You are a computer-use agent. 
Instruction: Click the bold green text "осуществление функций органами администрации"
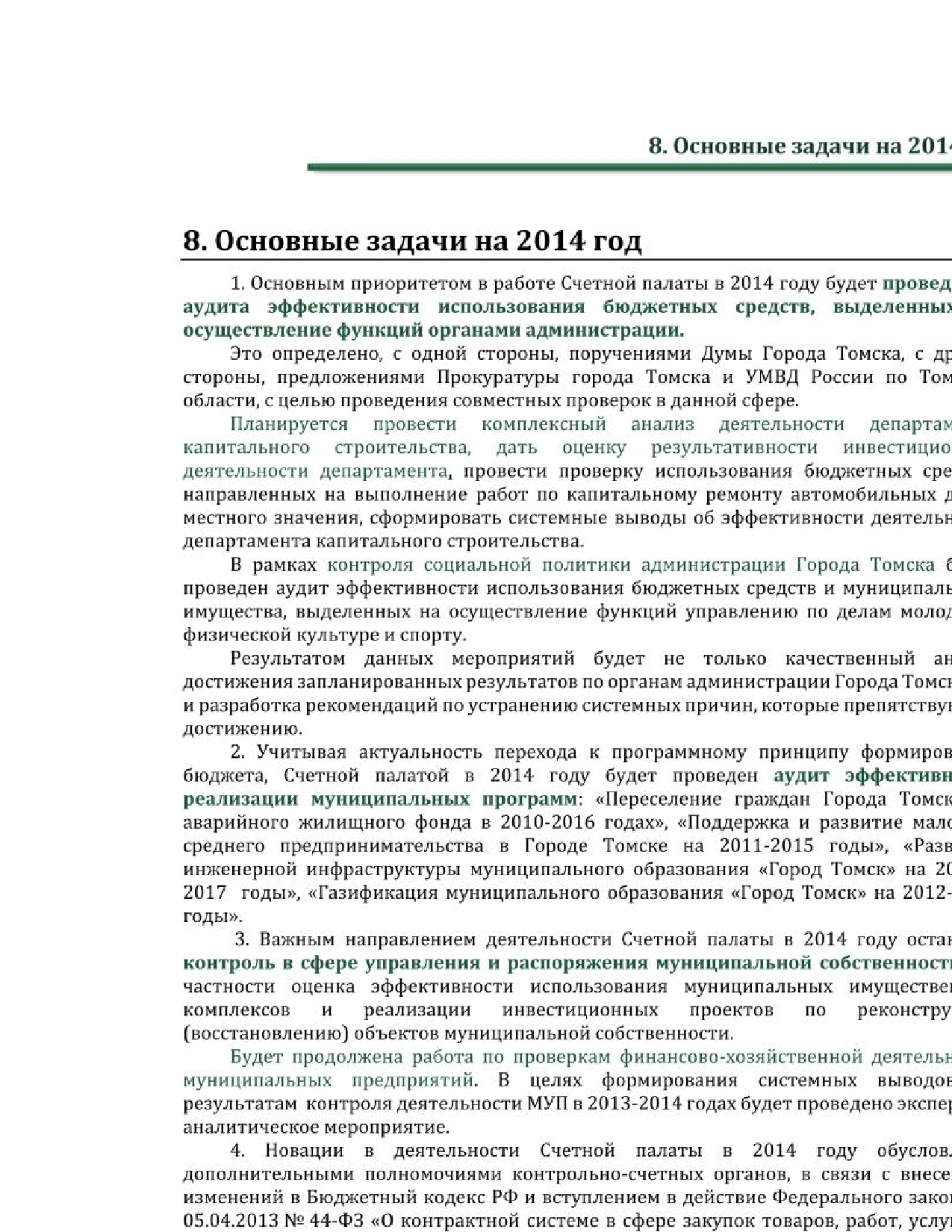point(433,330)
